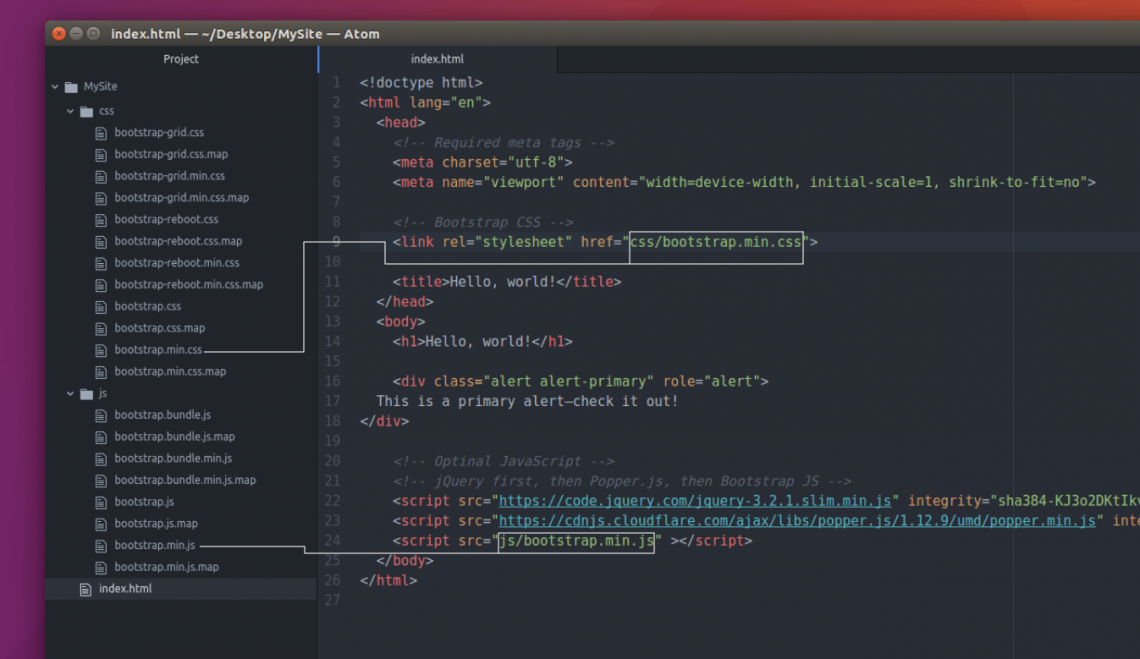
Task: Click line number 9 in the gutter
Action: [336, 241]
